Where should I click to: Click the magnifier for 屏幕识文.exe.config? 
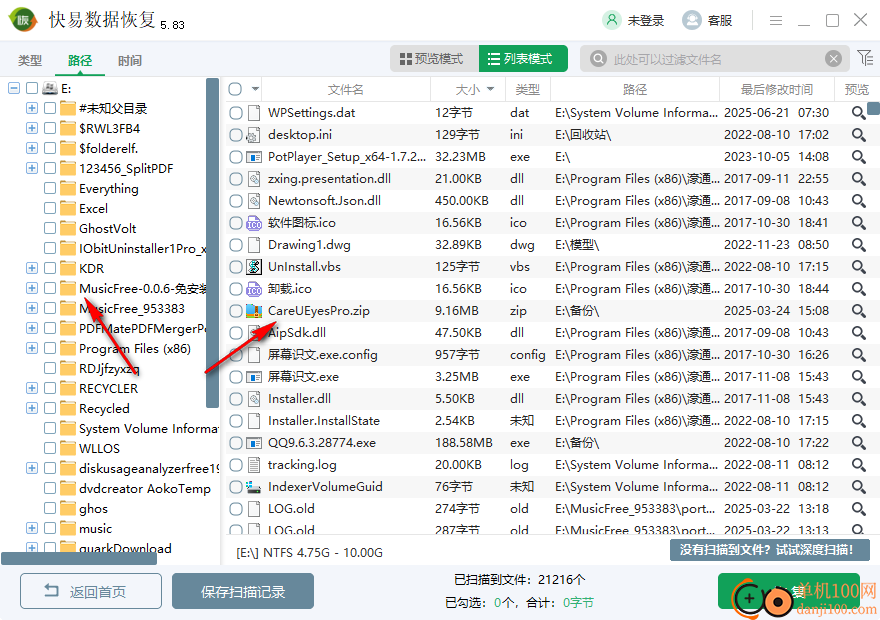tap(858, 355)
